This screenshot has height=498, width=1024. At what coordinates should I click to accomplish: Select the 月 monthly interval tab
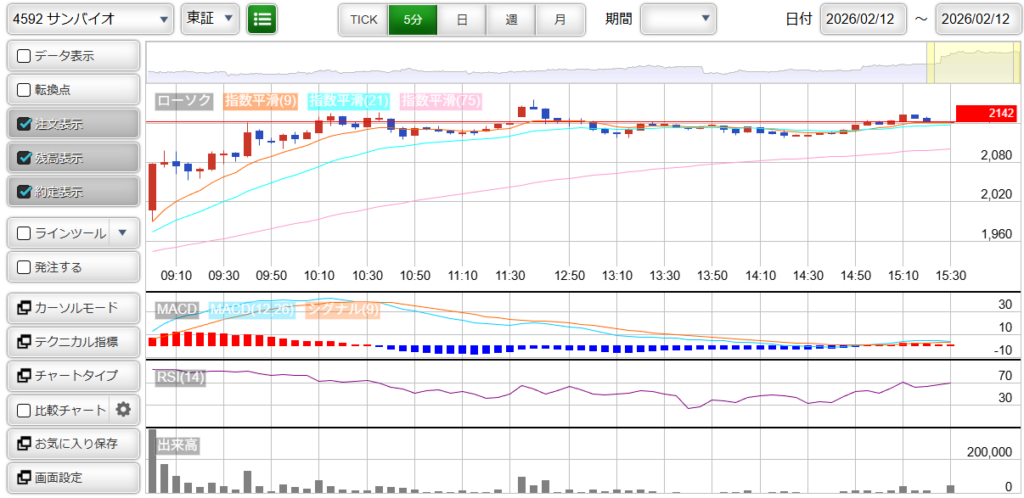tap(560, 19)
